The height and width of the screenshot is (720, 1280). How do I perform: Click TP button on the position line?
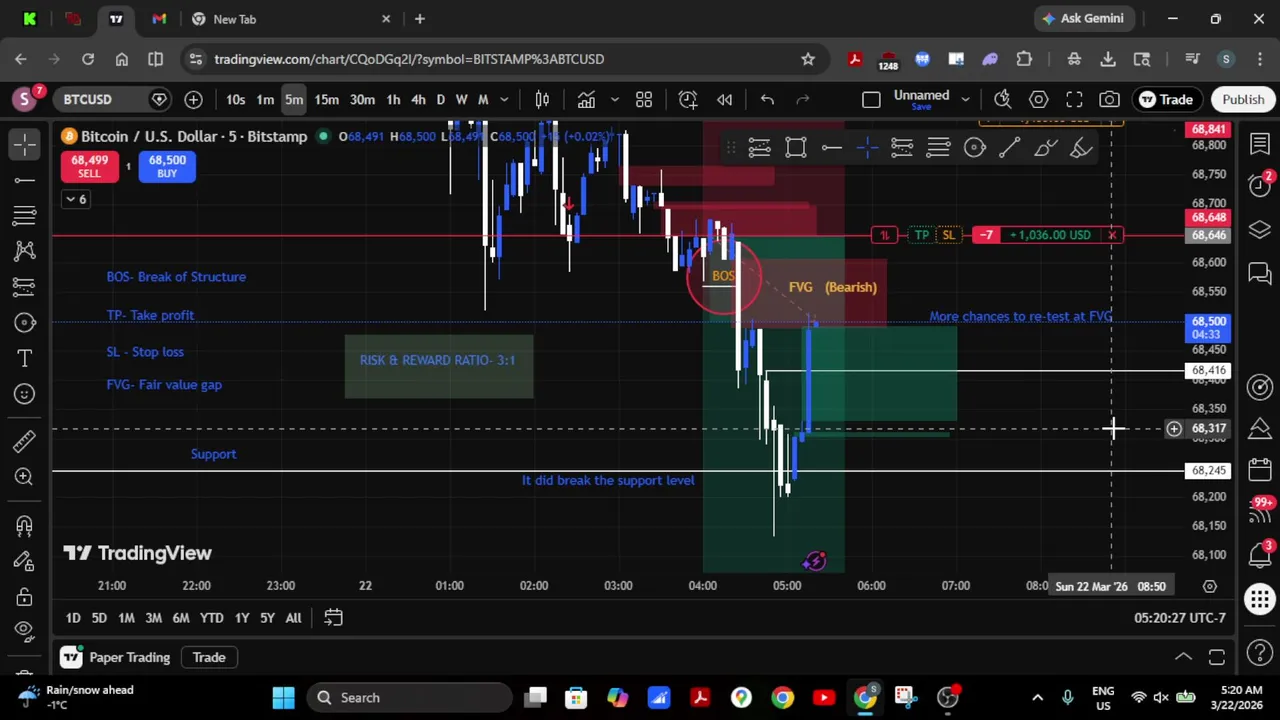pyautogui.click(x=921, y=235)
